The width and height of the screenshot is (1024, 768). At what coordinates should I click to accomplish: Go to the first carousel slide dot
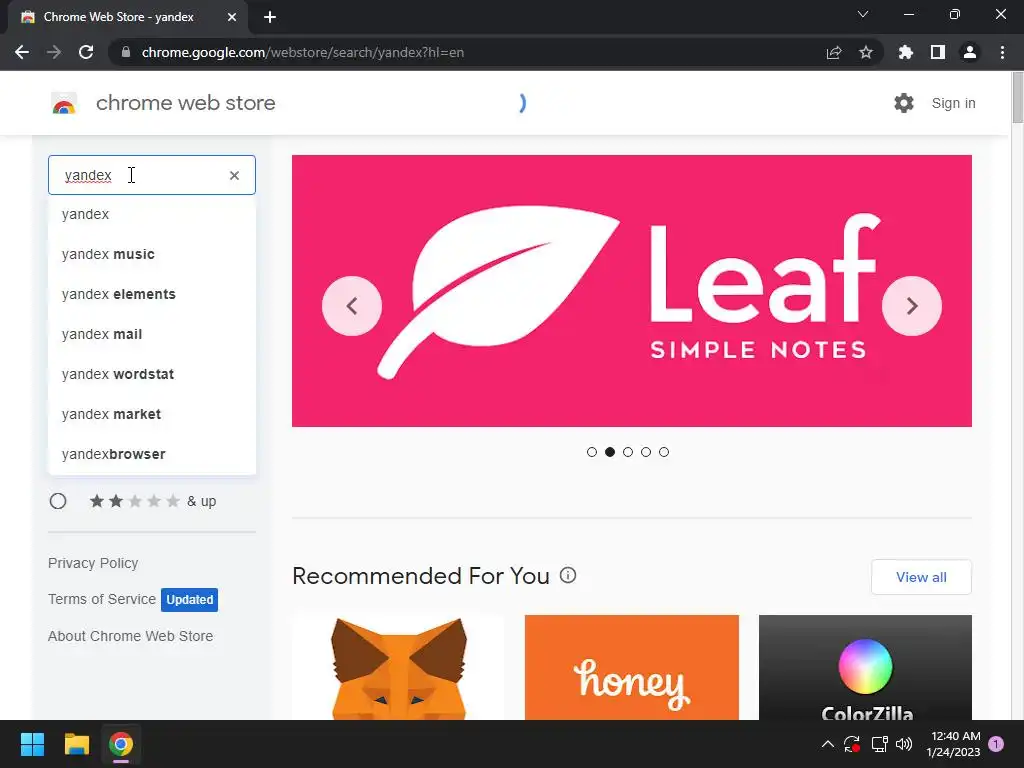point(592,452)
